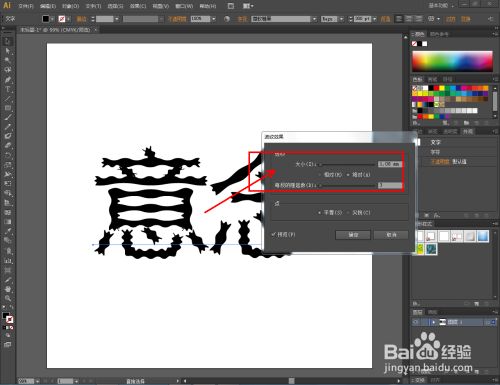Open the zoom level dropdown in the status bar
500x385 pixels.
tap(37, 381)
